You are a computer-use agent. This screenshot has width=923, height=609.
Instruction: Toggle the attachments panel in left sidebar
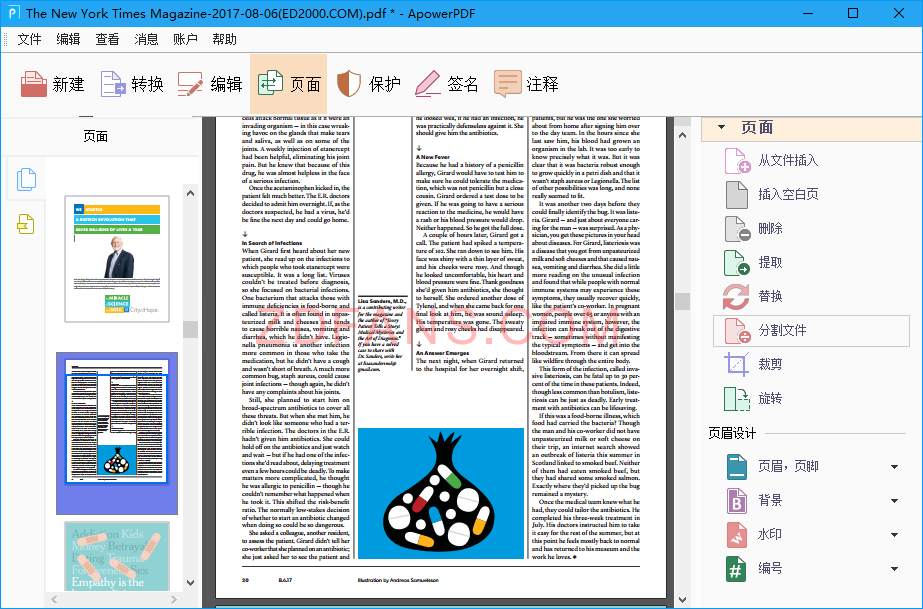(25, 222)
